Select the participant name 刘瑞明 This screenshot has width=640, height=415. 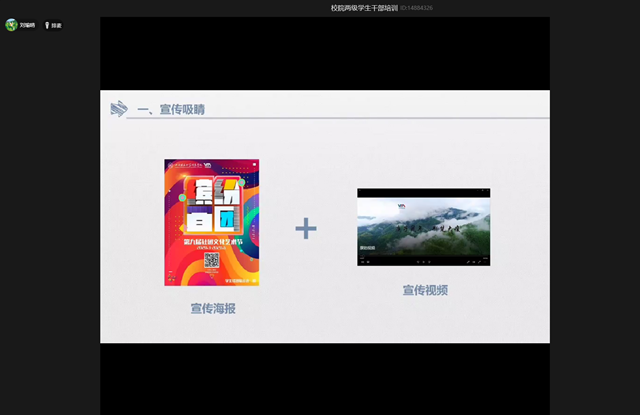pos(27,25)
